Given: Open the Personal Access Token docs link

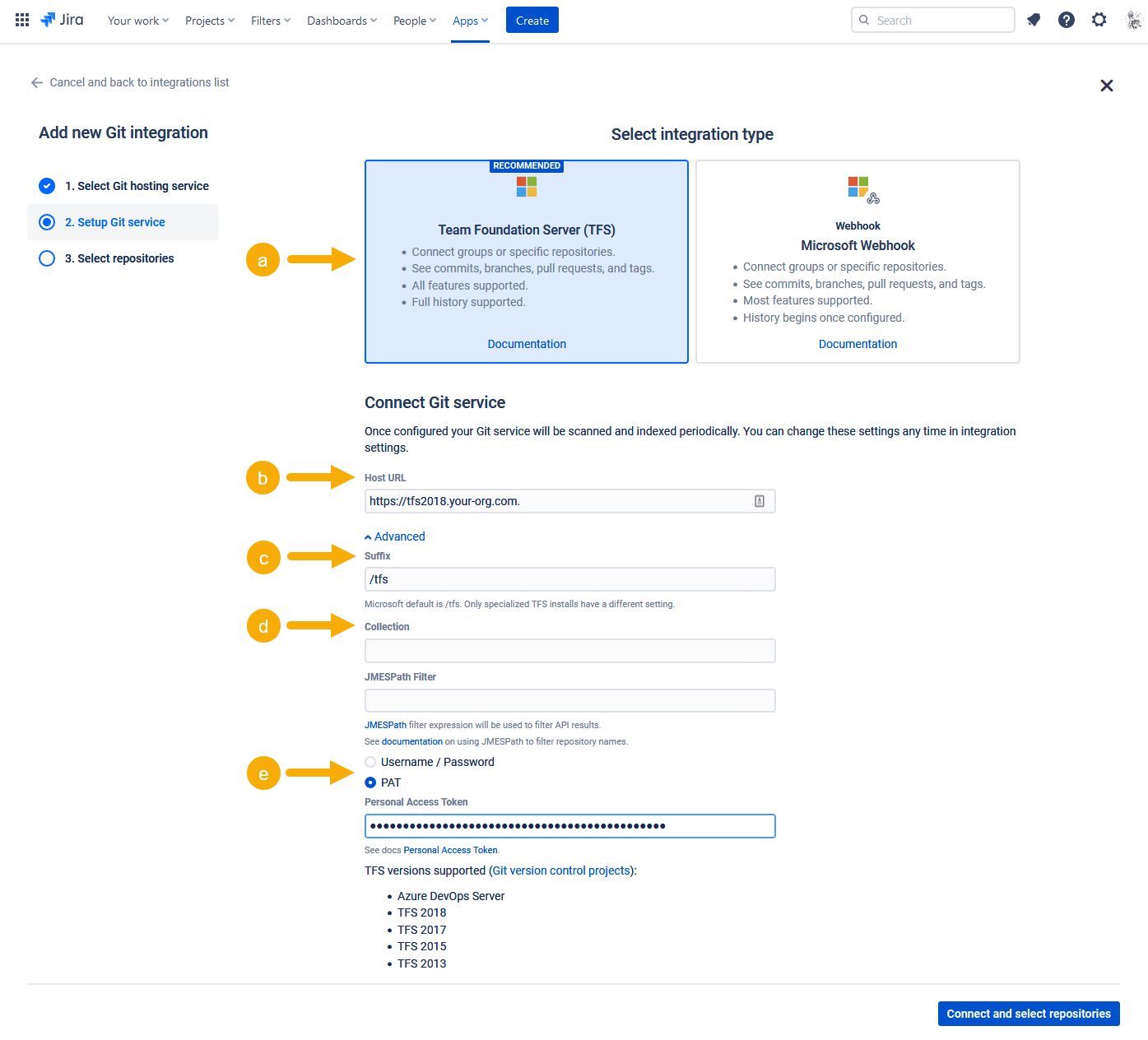Looking at the screenshot, I should pyautogui.click(x=450, y=850).
